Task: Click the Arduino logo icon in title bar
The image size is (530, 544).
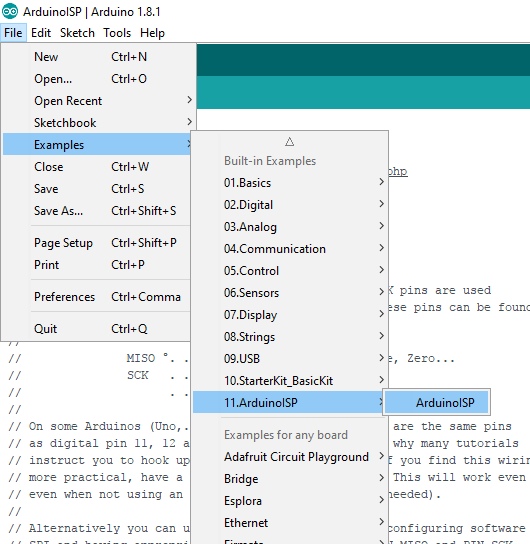Action: tap(10, 11)
